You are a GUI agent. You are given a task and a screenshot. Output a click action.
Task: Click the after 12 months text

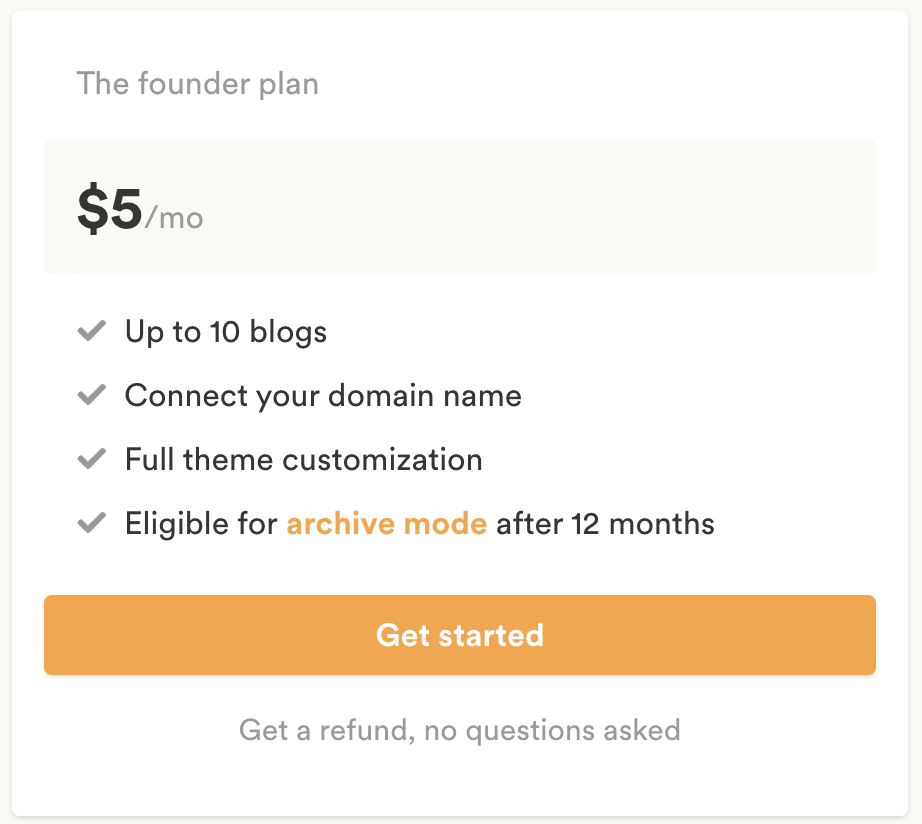(x=605, y=524)
